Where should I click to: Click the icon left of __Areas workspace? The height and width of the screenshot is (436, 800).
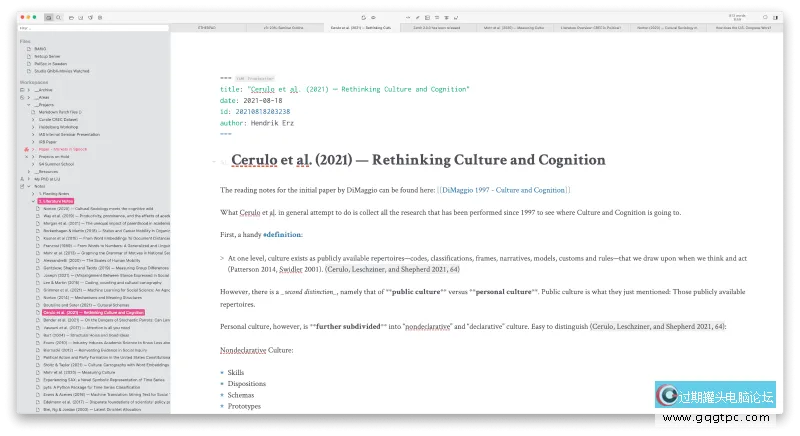click(x=22, y=97)
